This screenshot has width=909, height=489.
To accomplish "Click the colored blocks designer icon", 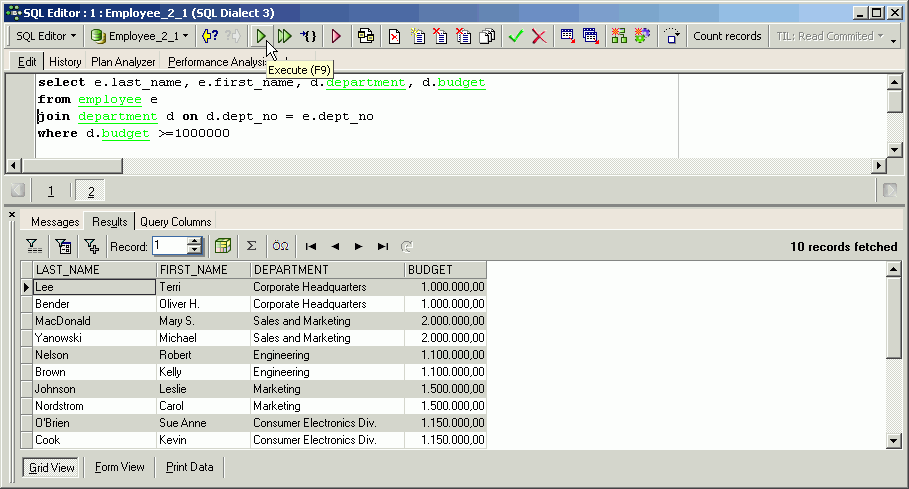I will (619, 36).
